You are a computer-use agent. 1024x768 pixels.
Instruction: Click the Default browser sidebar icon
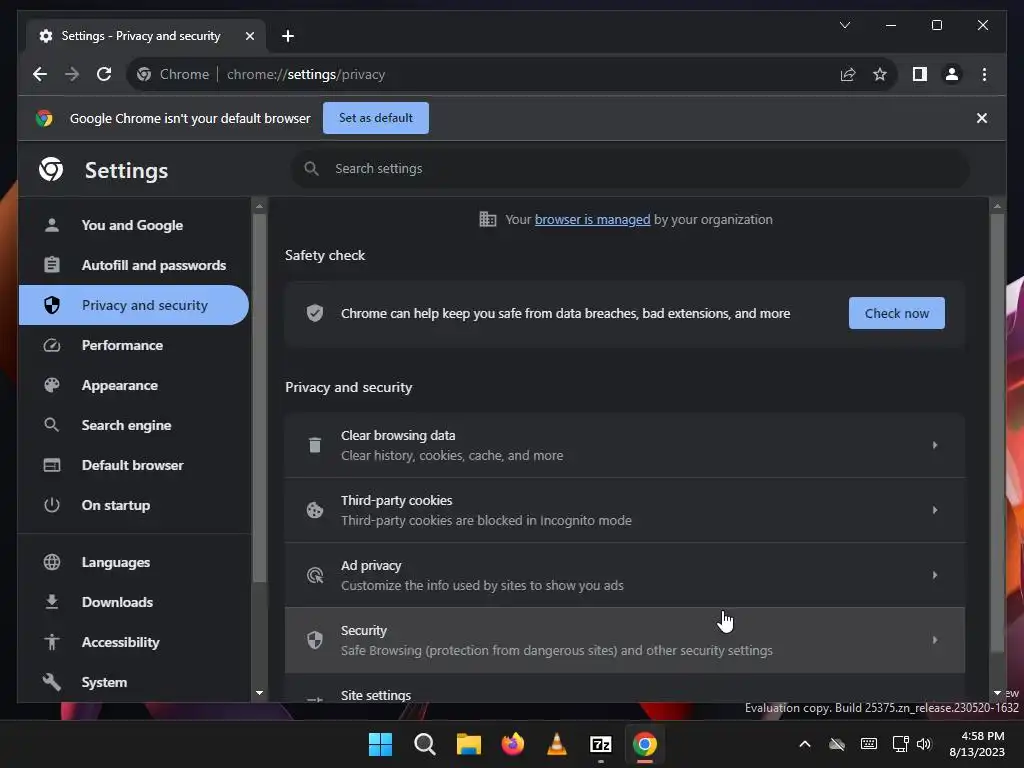(52, 465)
